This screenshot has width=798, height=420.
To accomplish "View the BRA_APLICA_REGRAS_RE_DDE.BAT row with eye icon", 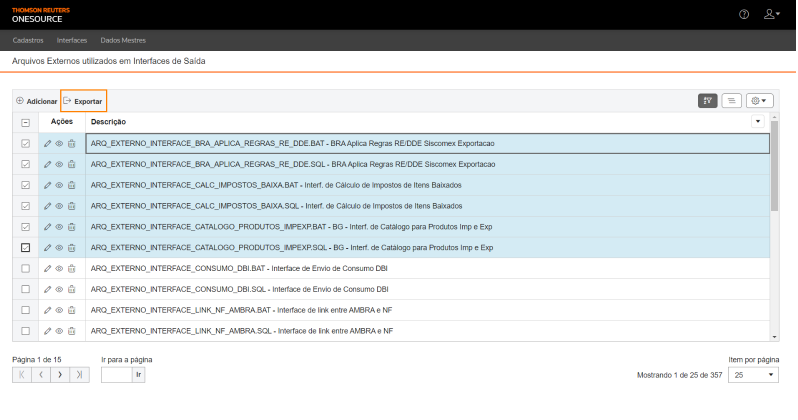I will click(59, 144).
